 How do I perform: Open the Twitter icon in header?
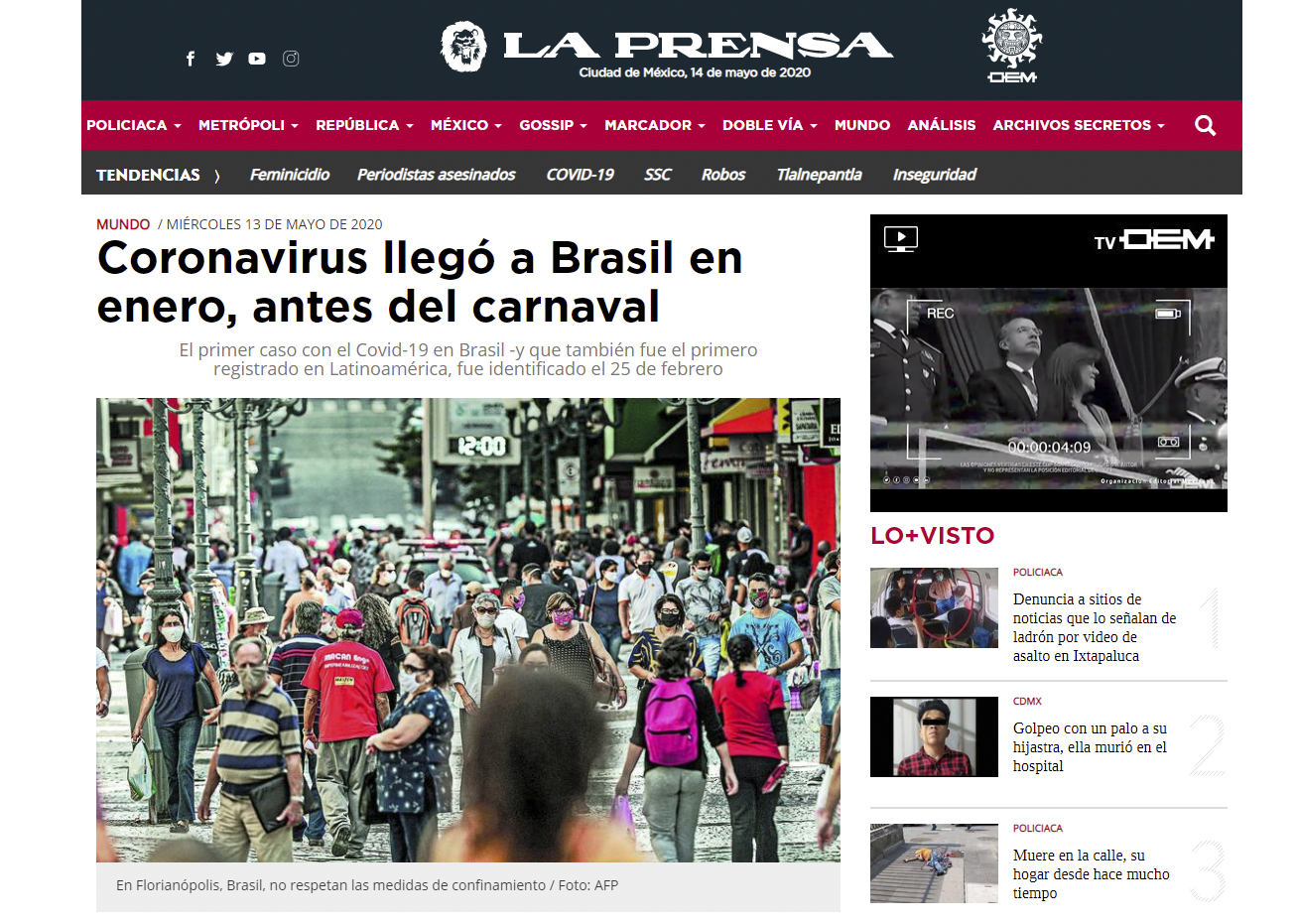click(x=224, y=59)
